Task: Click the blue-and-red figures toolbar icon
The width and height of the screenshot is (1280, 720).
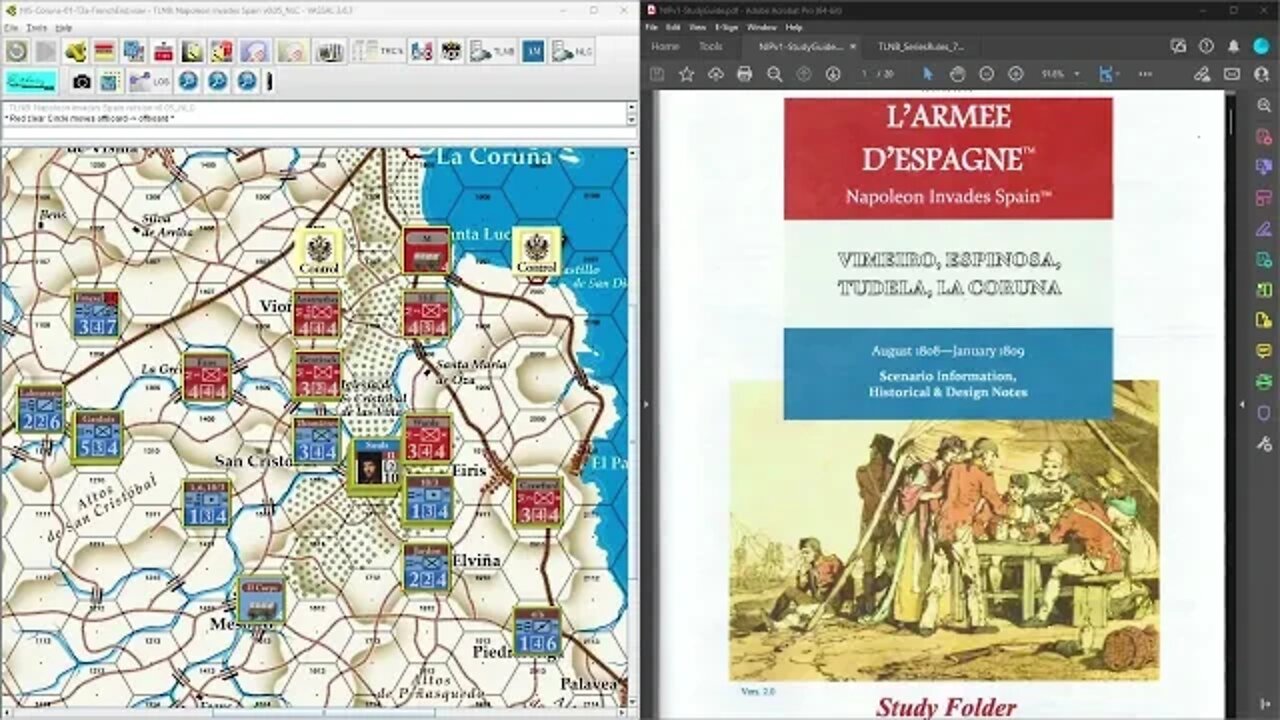Action: point(422,51)
